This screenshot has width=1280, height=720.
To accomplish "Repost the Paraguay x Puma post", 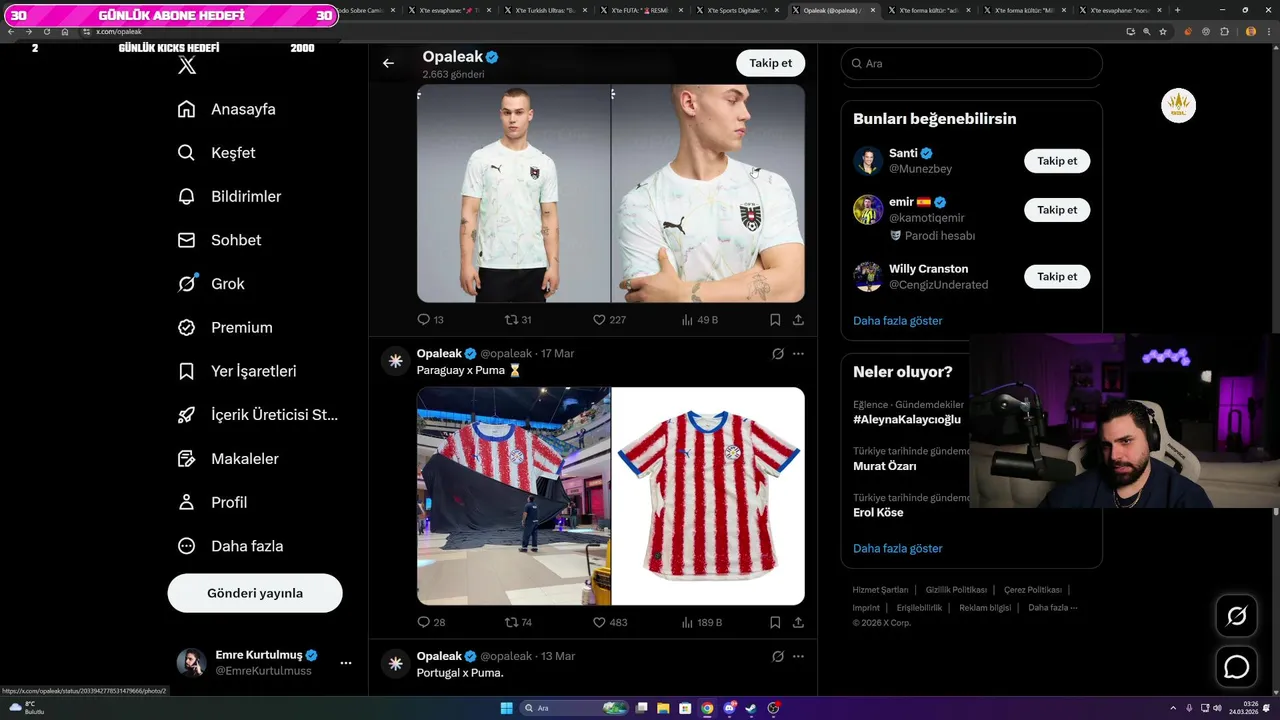I will 518,622.
